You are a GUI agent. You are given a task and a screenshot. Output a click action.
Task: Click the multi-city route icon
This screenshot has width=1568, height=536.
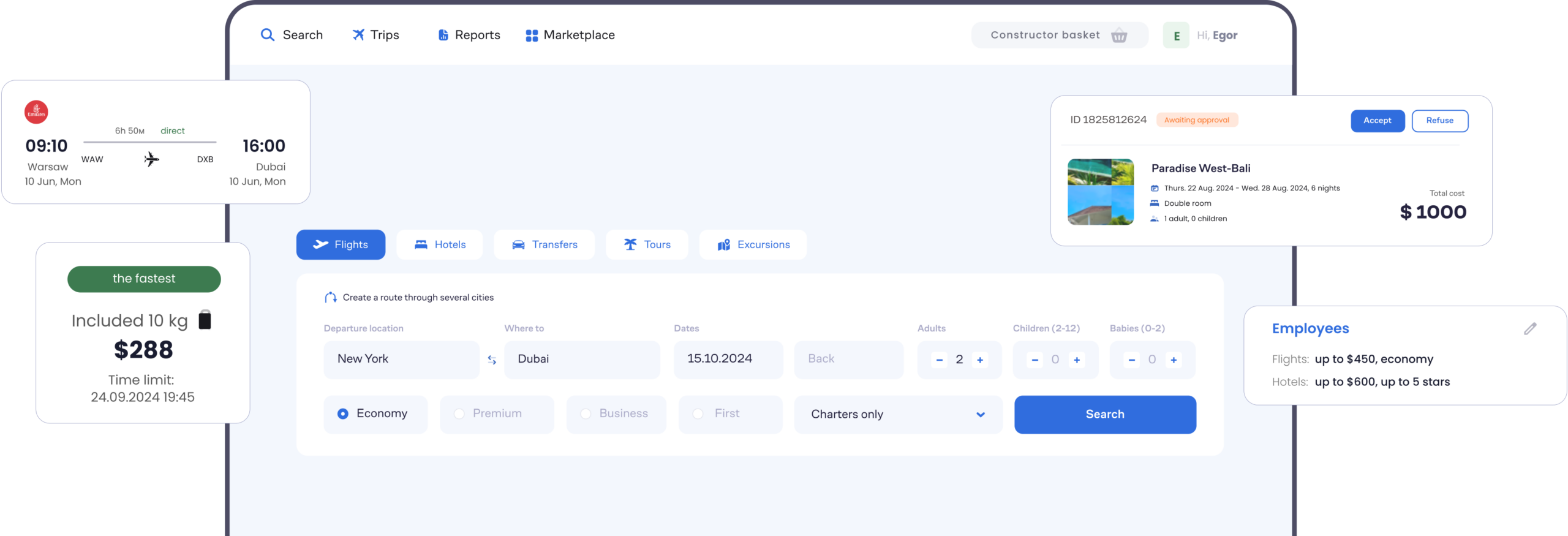coord(331,298)
